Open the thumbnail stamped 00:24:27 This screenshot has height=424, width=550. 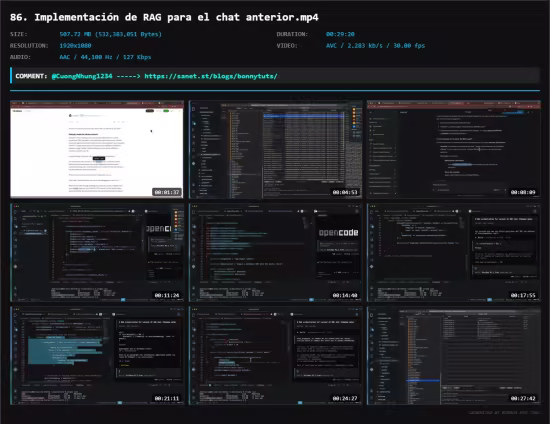275,356
